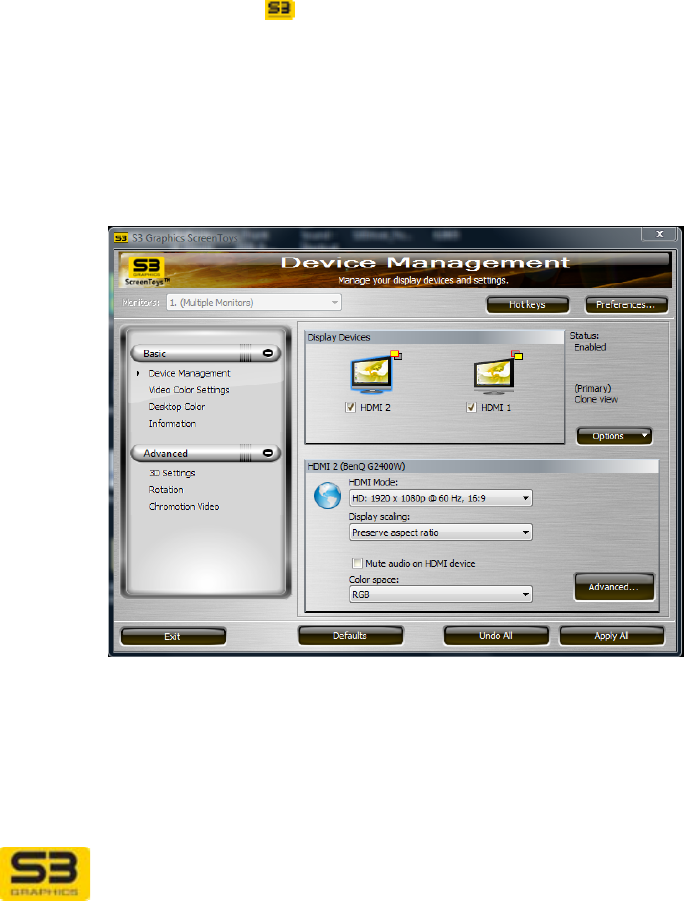684x901 pixels.
Task: Click the Clone view label
Action: 595,399
